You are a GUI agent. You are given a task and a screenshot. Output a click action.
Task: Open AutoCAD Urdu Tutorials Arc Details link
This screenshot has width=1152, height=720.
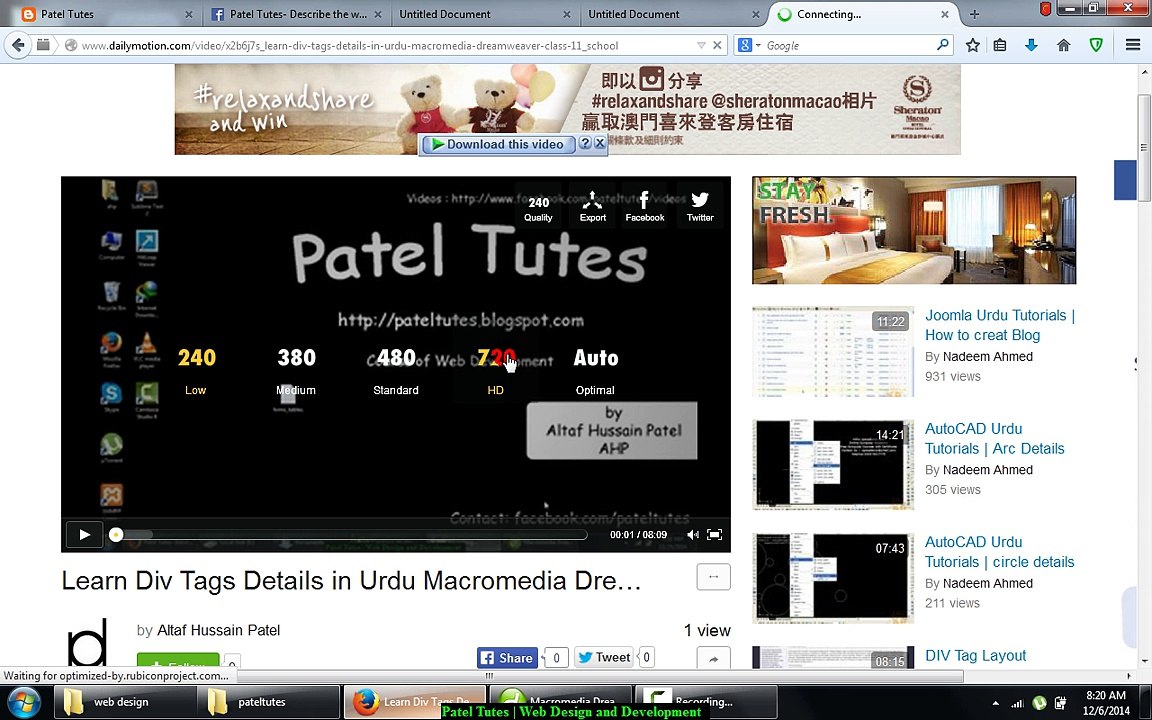994,439
